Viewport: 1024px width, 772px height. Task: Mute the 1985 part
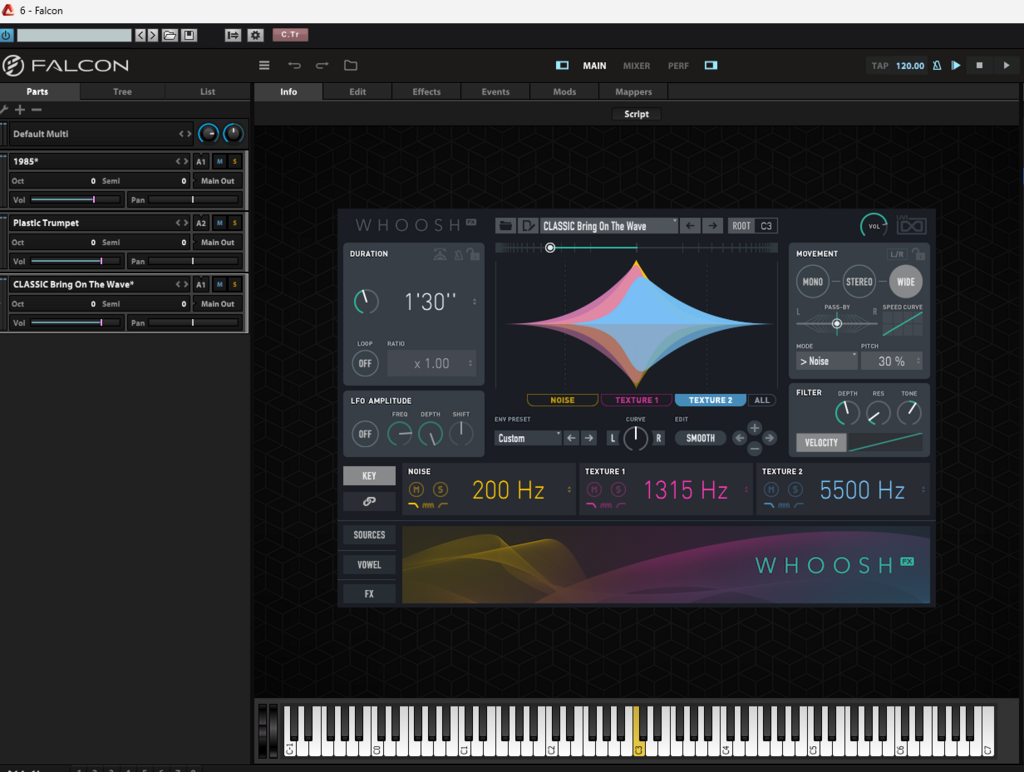coord(219,161)
